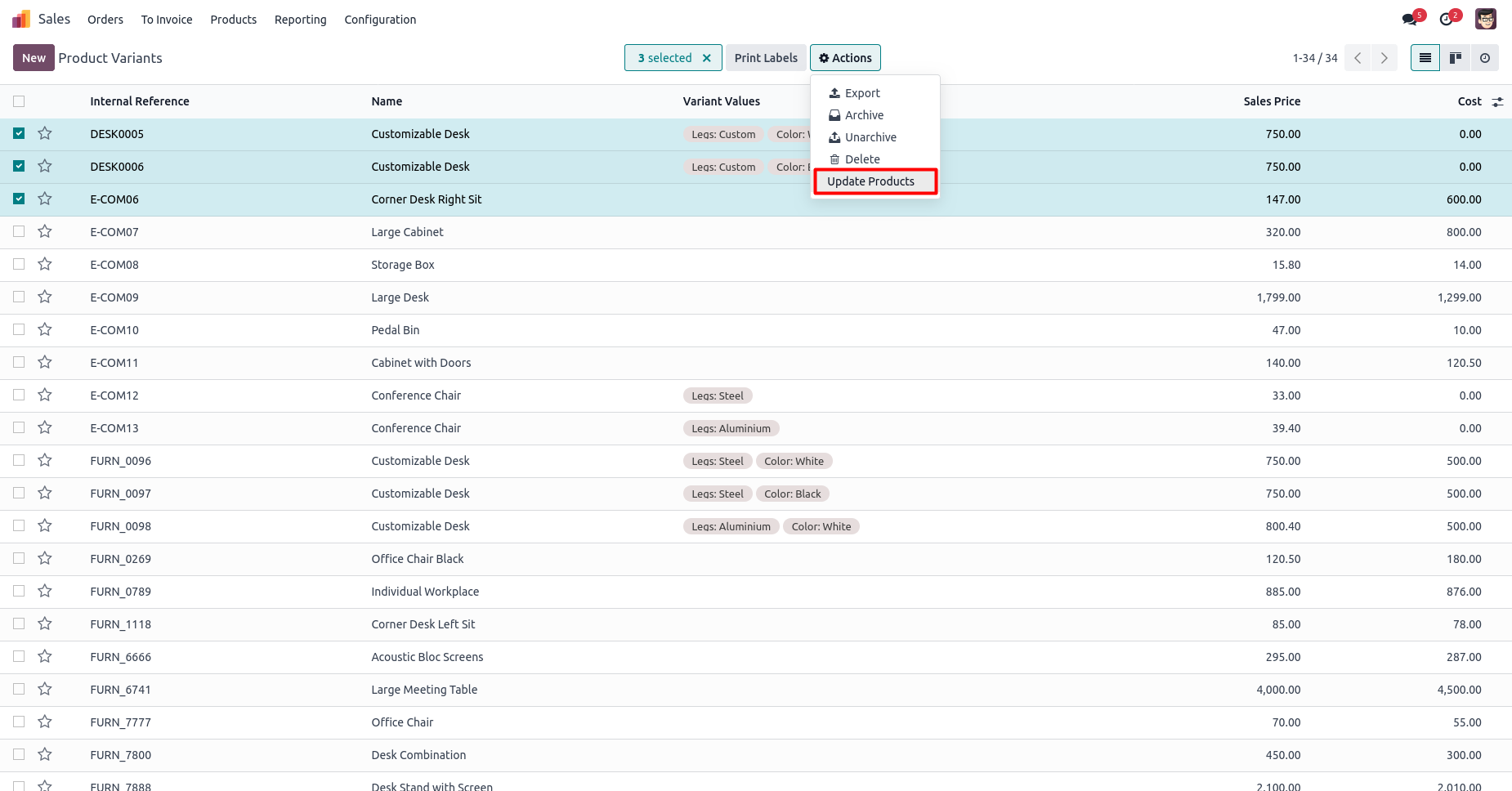Toggle the select-all header checkbox
This screenshot has width=1512, height=791.
(x=19, y=101)
